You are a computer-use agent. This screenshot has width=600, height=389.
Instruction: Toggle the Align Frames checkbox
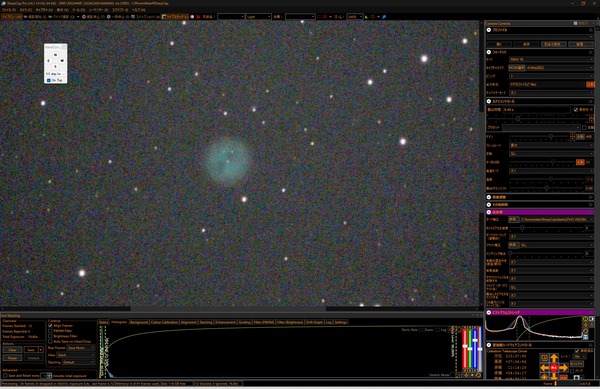click(x=50, y=326)
